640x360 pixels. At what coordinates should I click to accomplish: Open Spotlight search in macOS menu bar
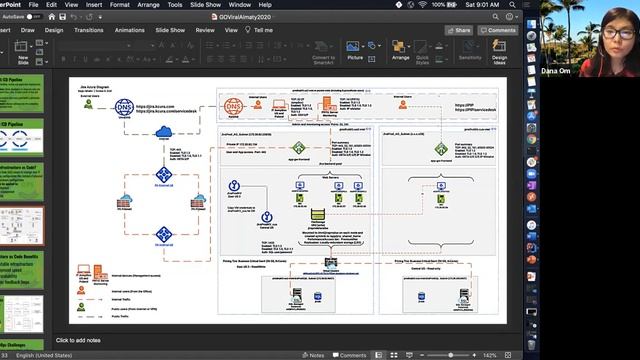(512, 5)
